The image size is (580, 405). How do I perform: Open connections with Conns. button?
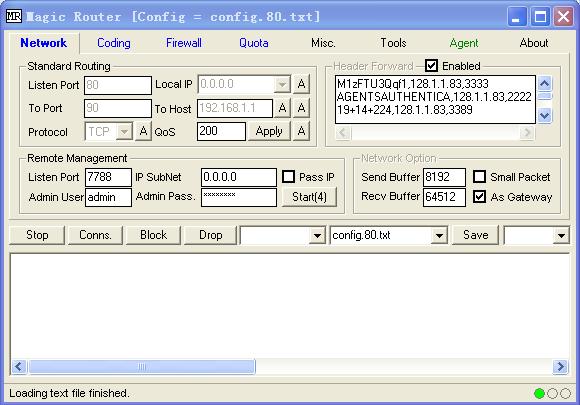(95, 235)
